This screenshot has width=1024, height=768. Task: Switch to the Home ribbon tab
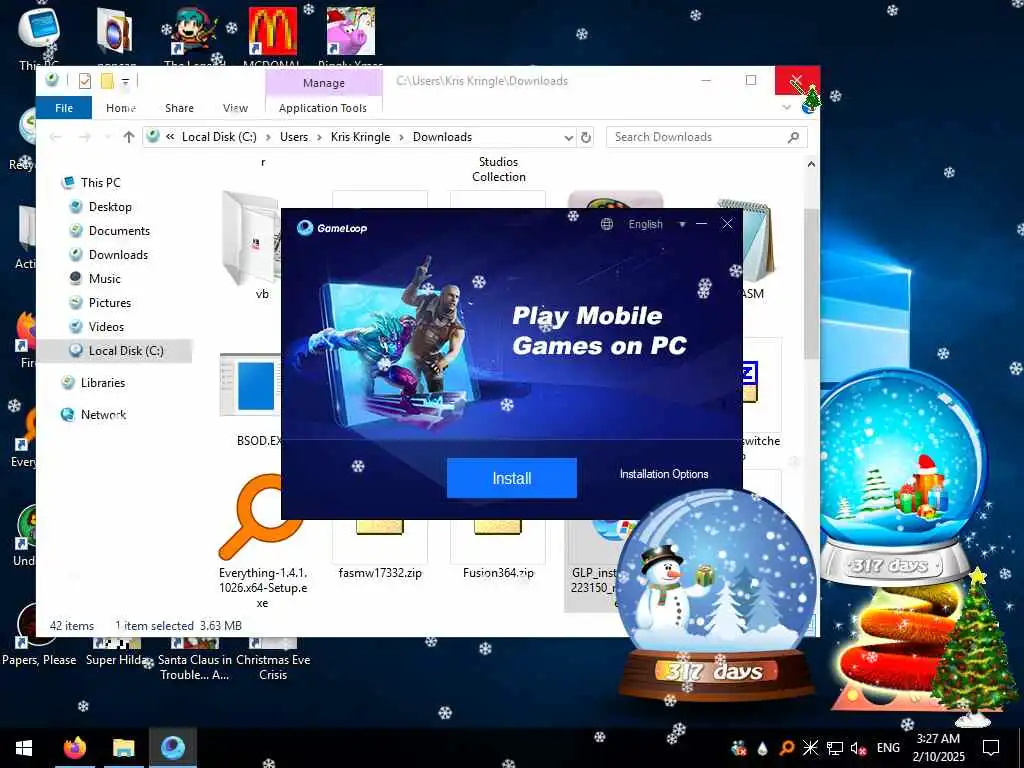121,108
